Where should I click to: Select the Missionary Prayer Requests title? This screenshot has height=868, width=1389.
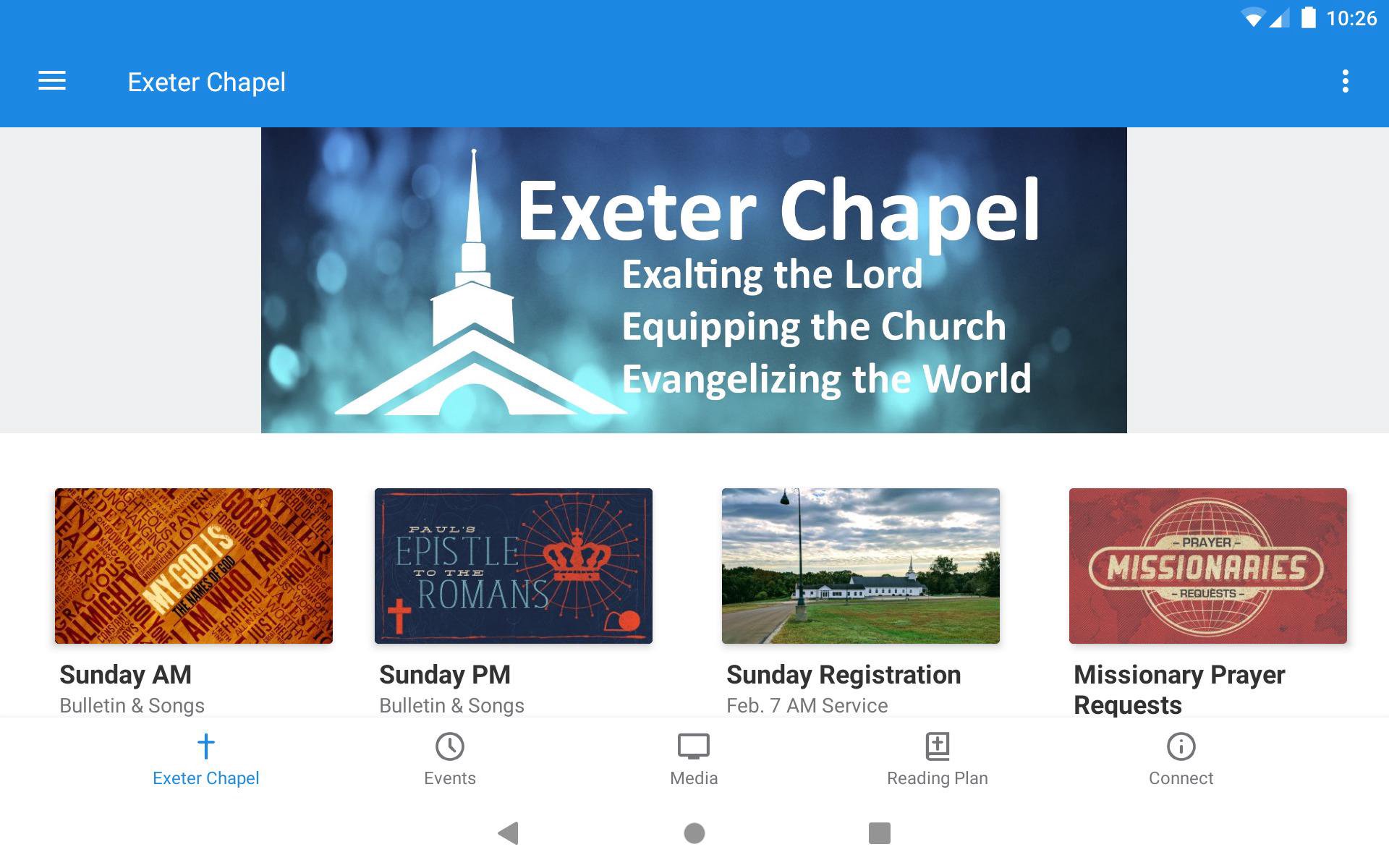tap(1178, 689)
